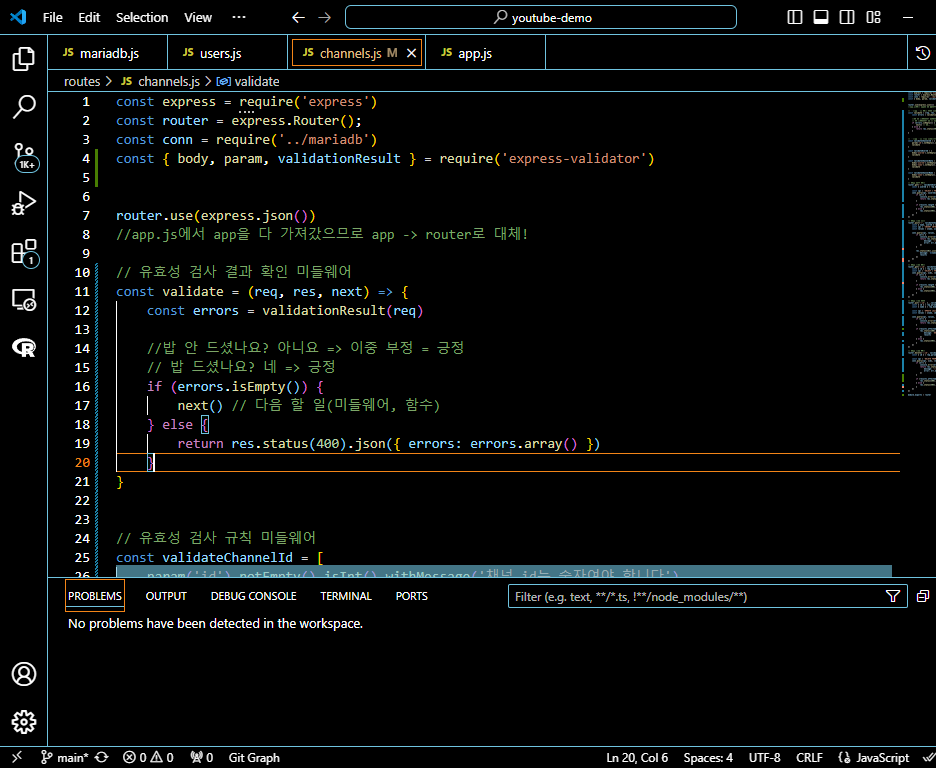The height and width of the screenshot is (768, 936).
Task: Click the main* git branch indicator
Action: [x=64, y=757]
